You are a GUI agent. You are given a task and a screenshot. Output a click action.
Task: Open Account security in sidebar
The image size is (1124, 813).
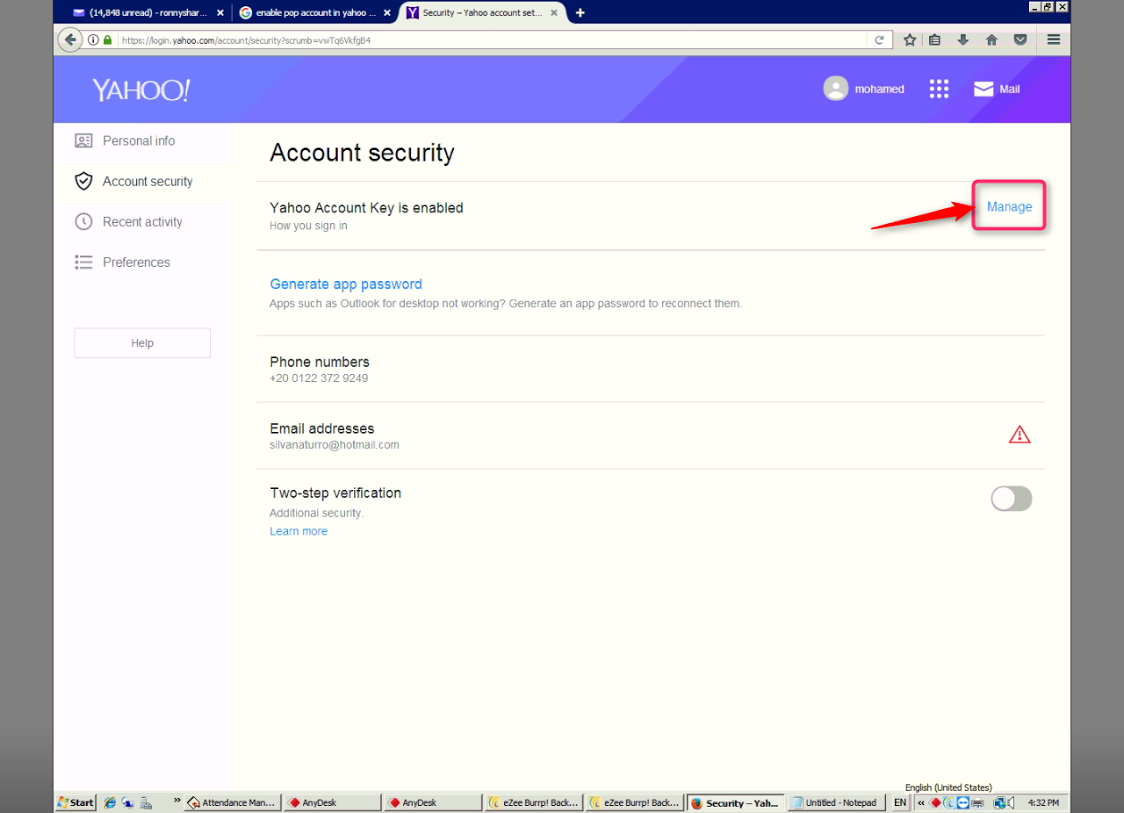(147, 181)
